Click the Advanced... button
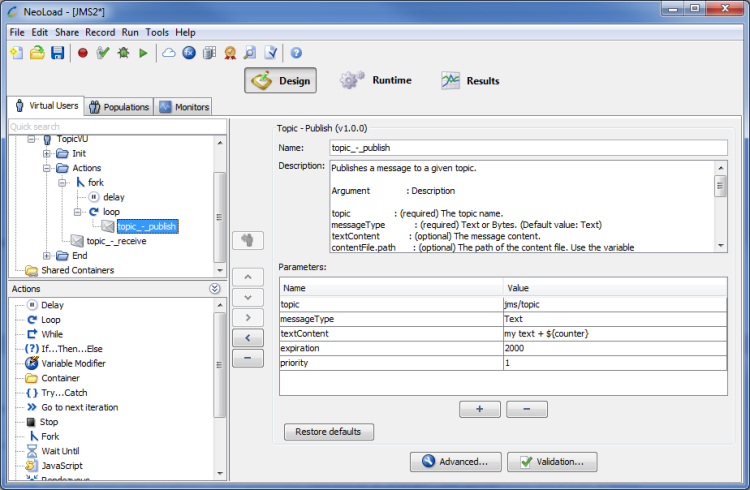 tap(455, 461)
